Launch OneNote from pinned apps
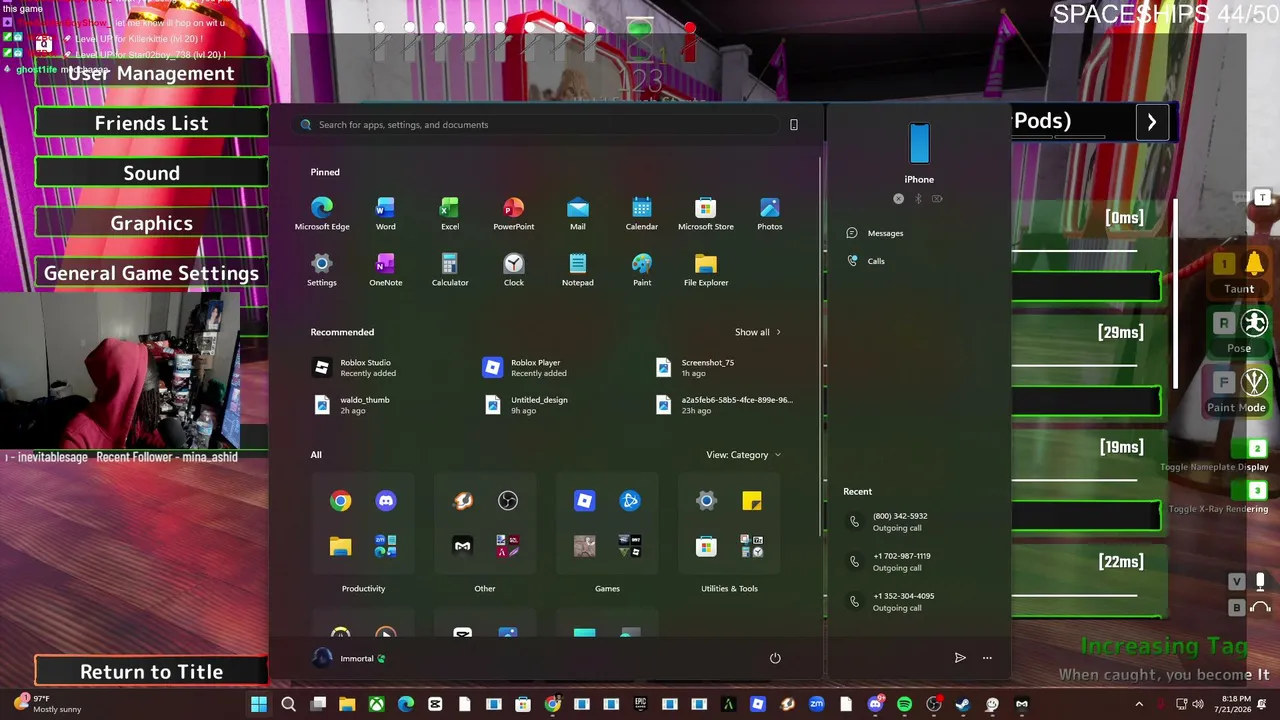 385,270
